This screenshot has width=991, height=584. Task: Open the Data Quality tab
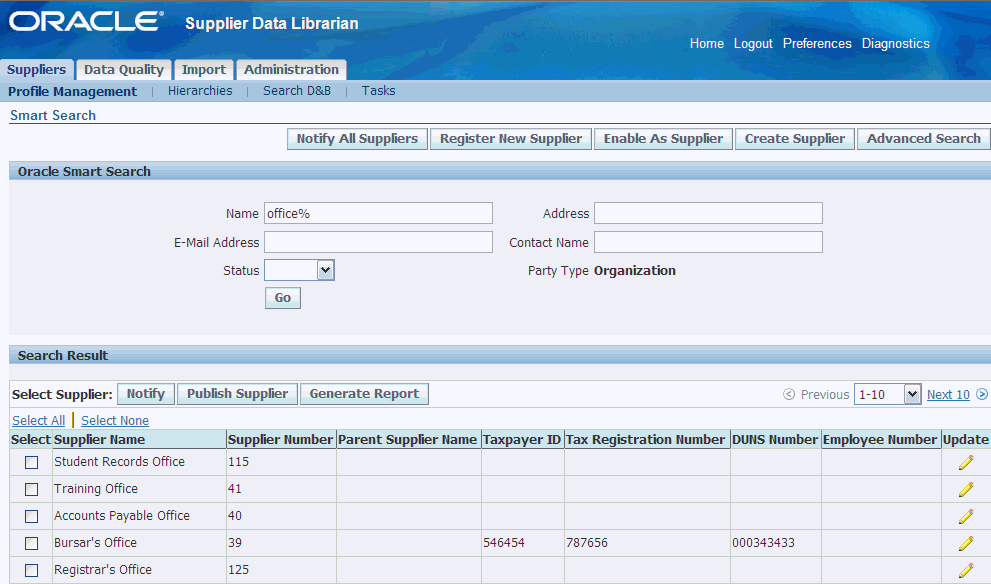pyautogui.click(x=124, y=70)
